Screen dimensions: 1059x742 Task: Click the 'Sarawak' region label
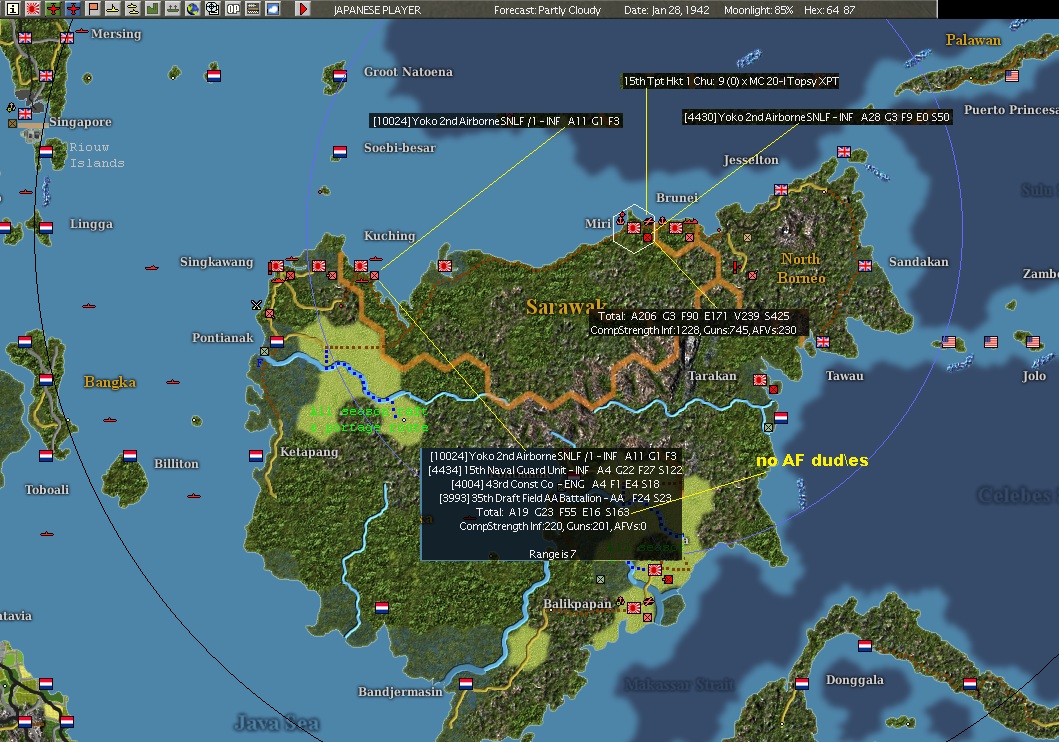click(566, 307)
